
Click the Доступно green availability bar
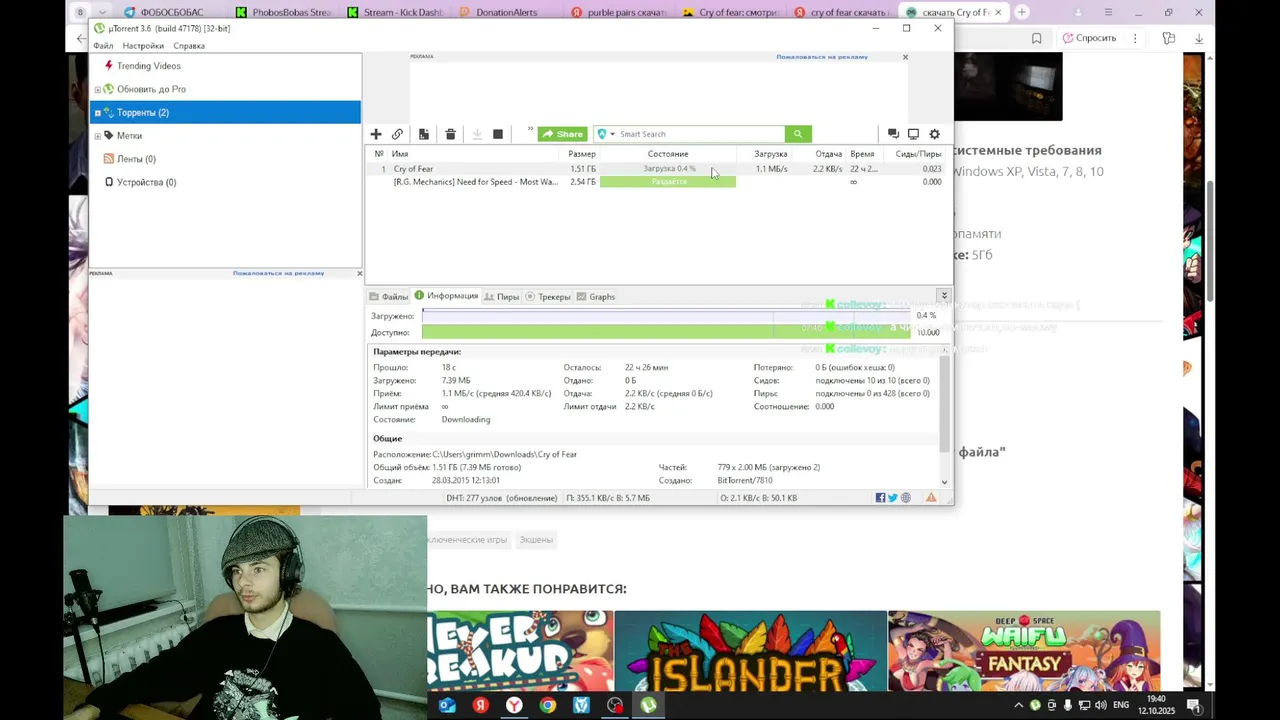coord(666,332)
